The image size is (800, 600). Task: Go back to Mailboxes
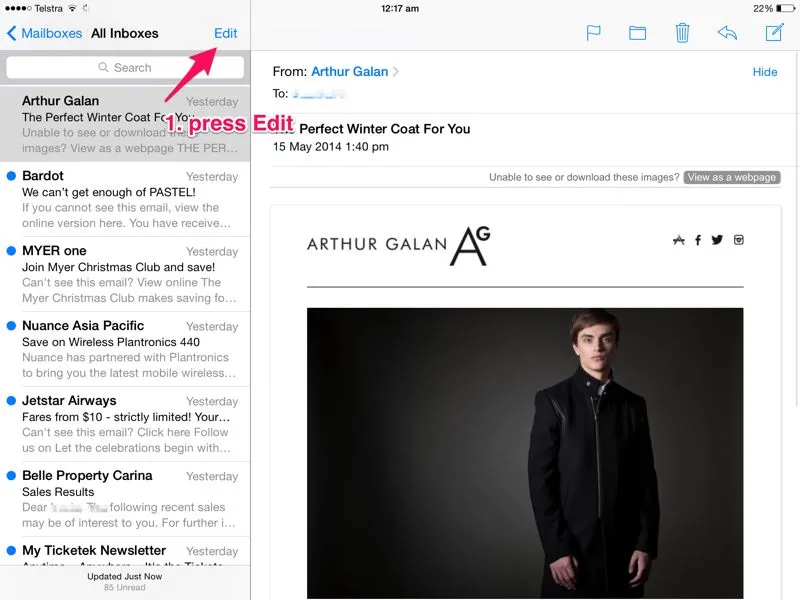pyautogui.click(x=45, y=33)
